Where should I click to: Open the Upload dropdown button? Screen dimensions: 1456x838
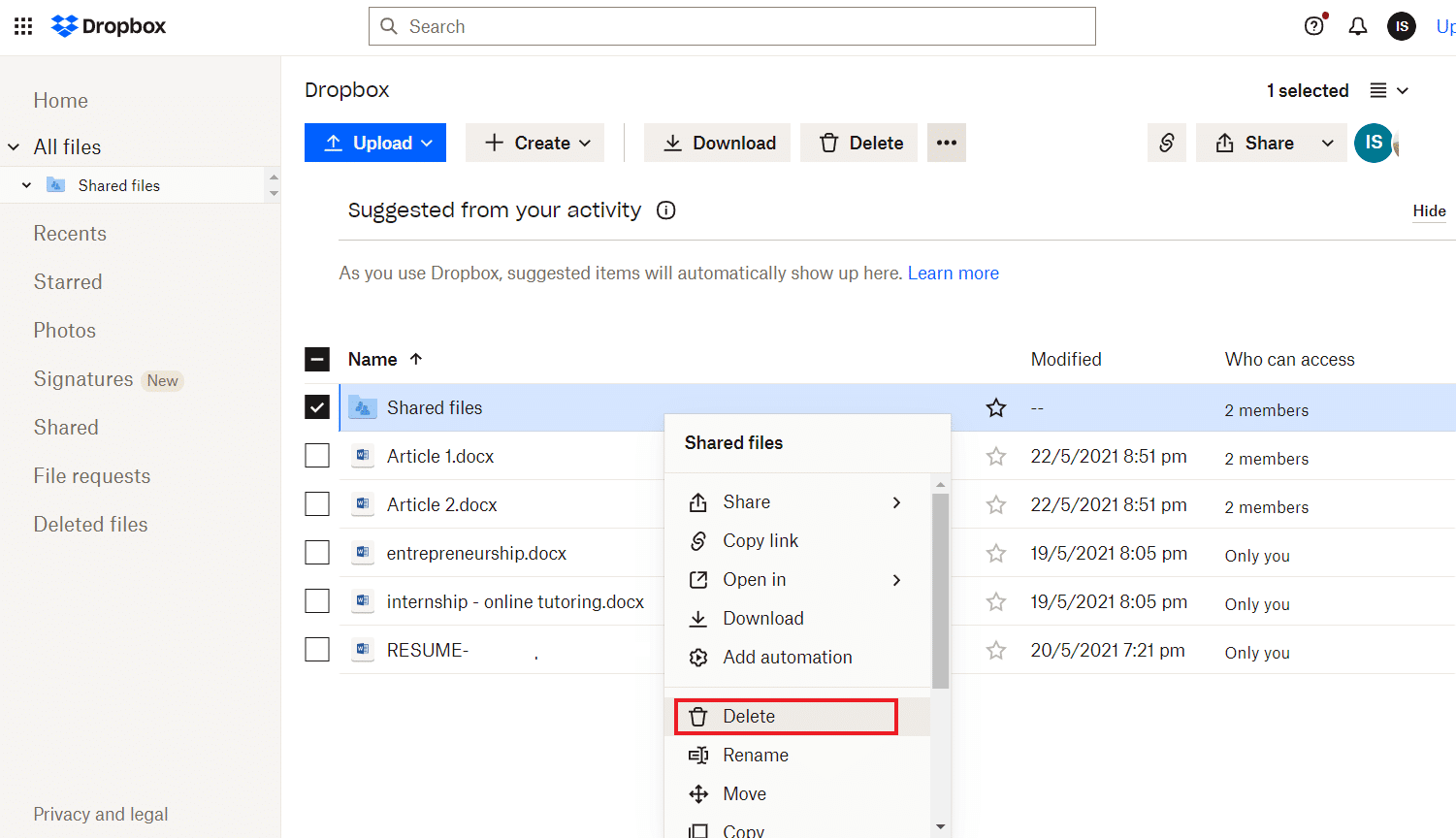pyautogui.click(x=375, y=143)
